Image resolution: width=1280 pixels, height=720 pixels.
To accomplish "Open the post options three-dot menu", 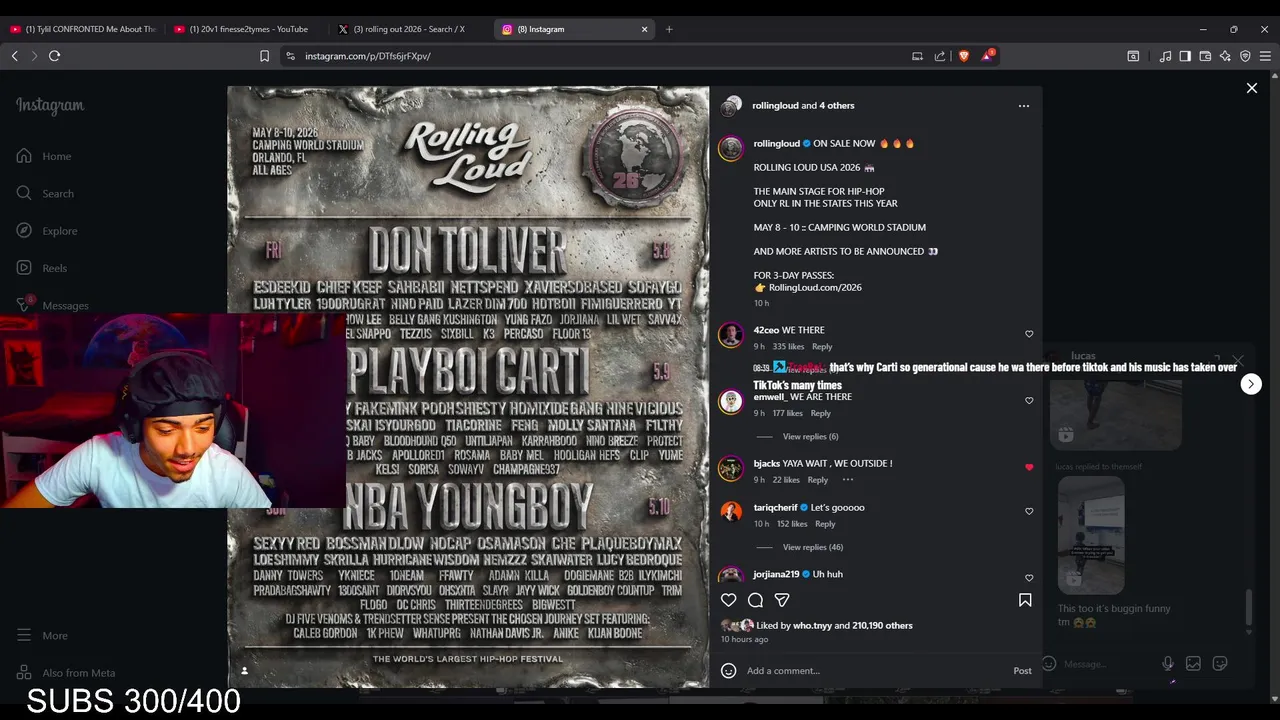I will pyautogui.click(x=1023, y=106).
